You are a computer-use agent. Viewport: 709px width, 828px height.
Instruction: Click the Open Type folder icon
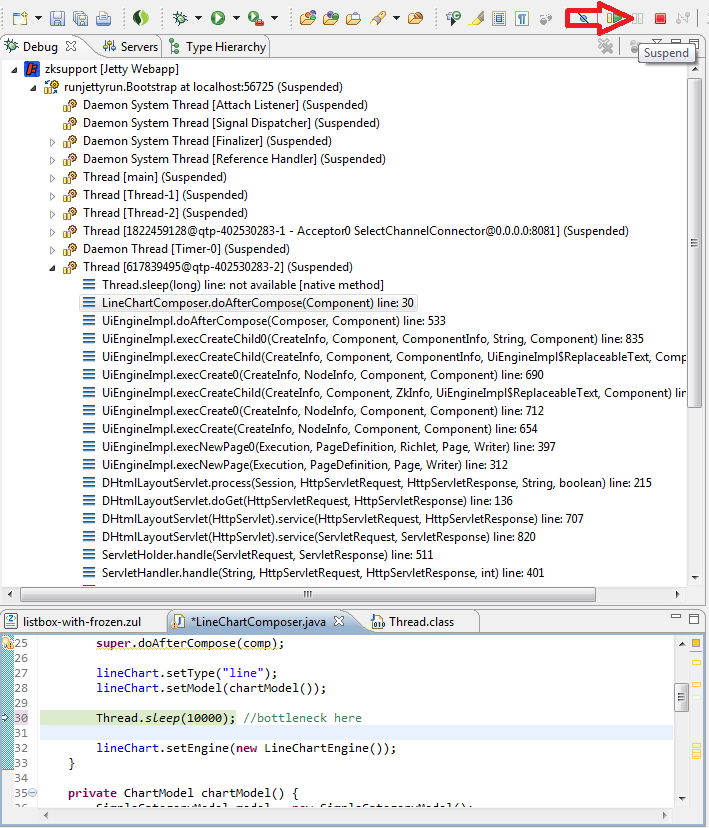tap(353, 18)
